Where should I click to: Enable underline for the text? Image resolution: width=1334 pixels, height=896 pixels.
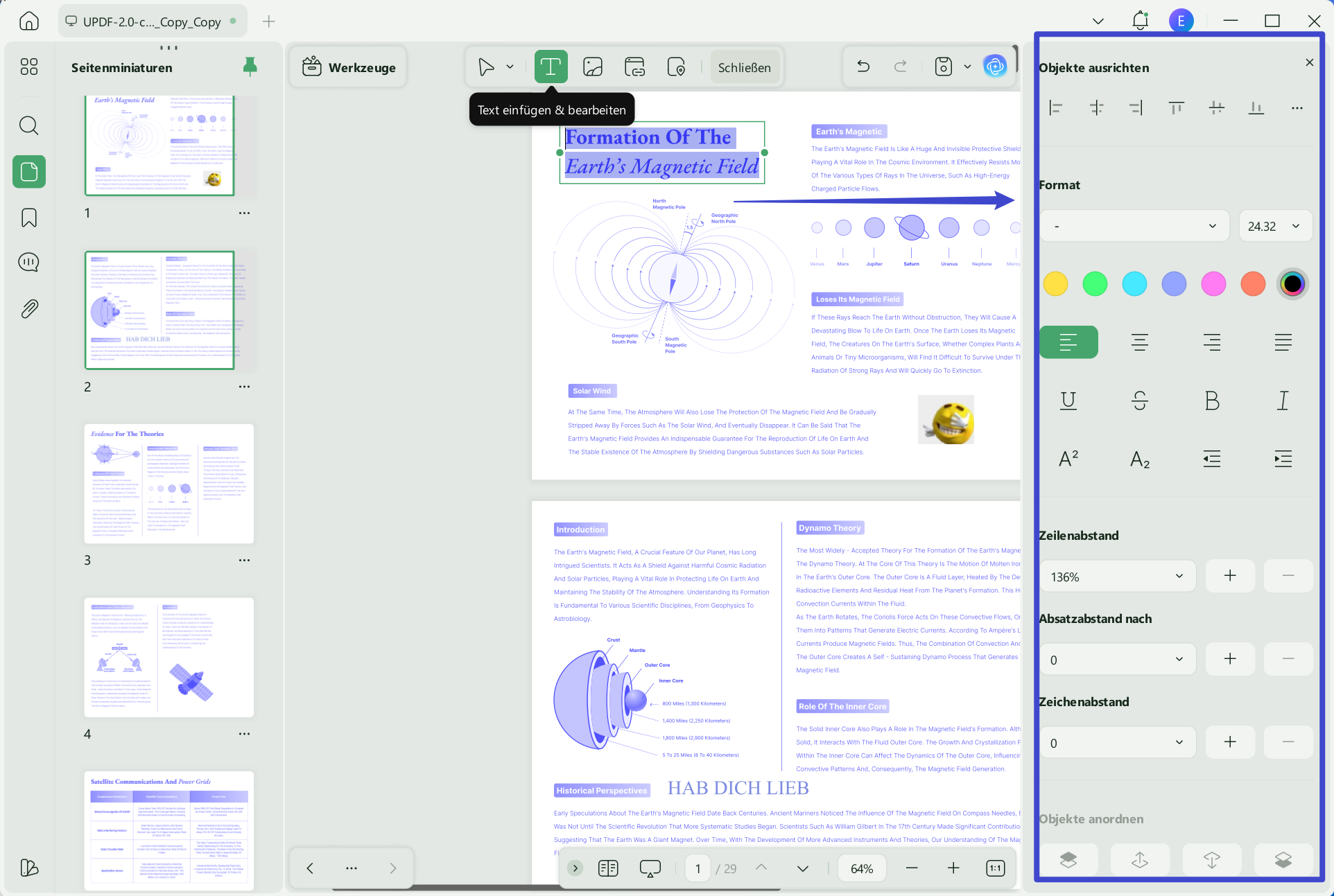pos(1068,401)
